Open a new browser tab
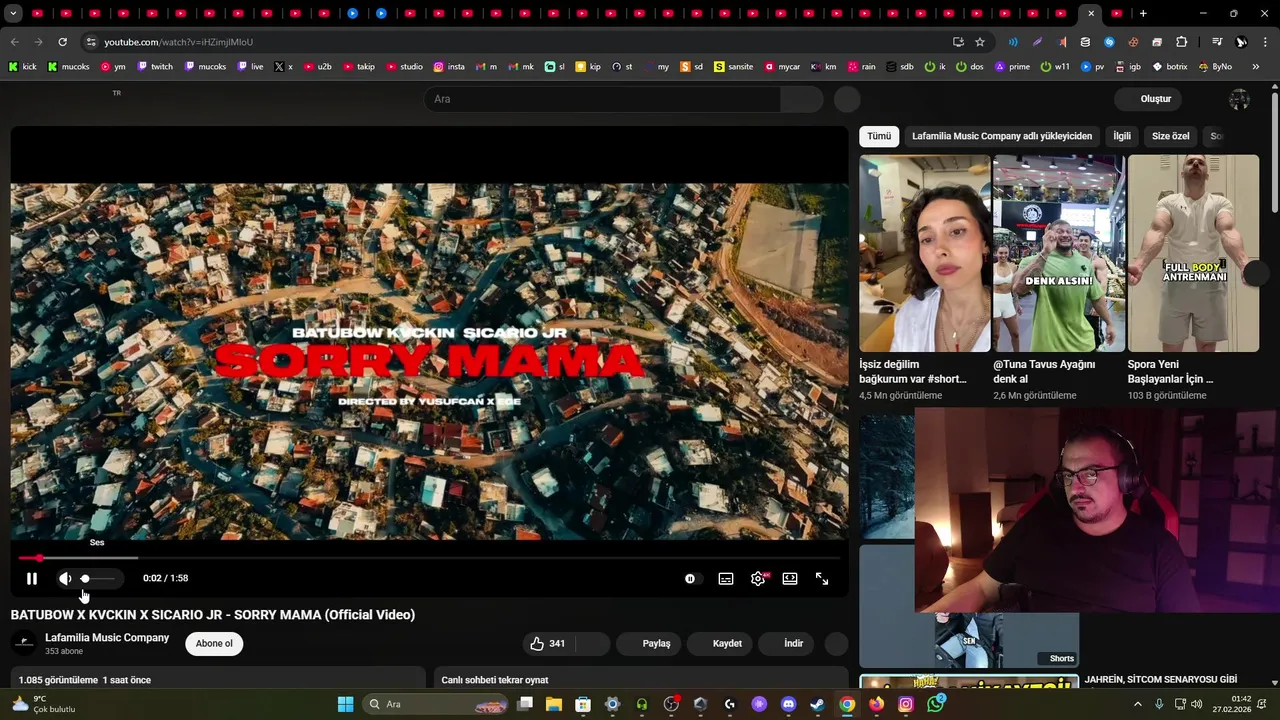This screenshot has width=1280, height=720. pyautogui.click(x=1143, y=13)
